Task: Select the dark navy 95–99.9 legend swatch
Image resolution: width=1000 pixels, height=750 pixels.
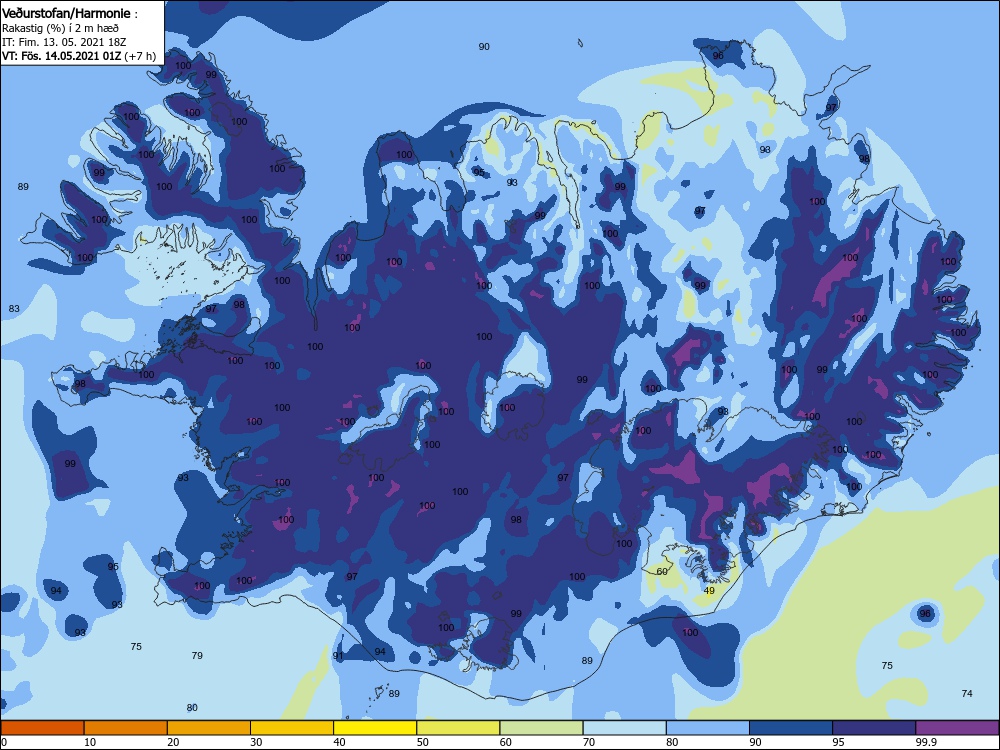Action: point(874,728)
